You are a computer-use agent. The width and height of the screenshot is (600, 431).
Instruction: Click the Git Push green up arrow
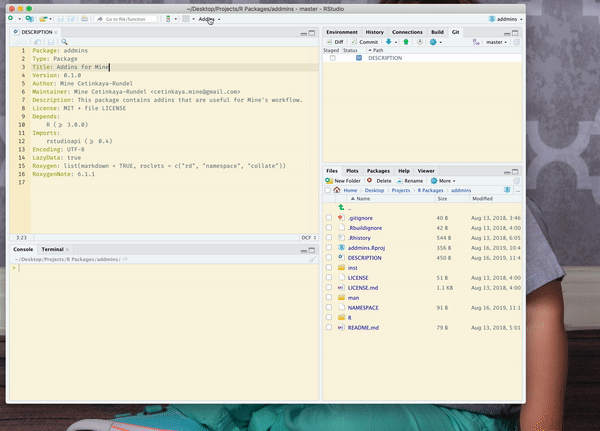pyautogui.click(x=406, y=42)
